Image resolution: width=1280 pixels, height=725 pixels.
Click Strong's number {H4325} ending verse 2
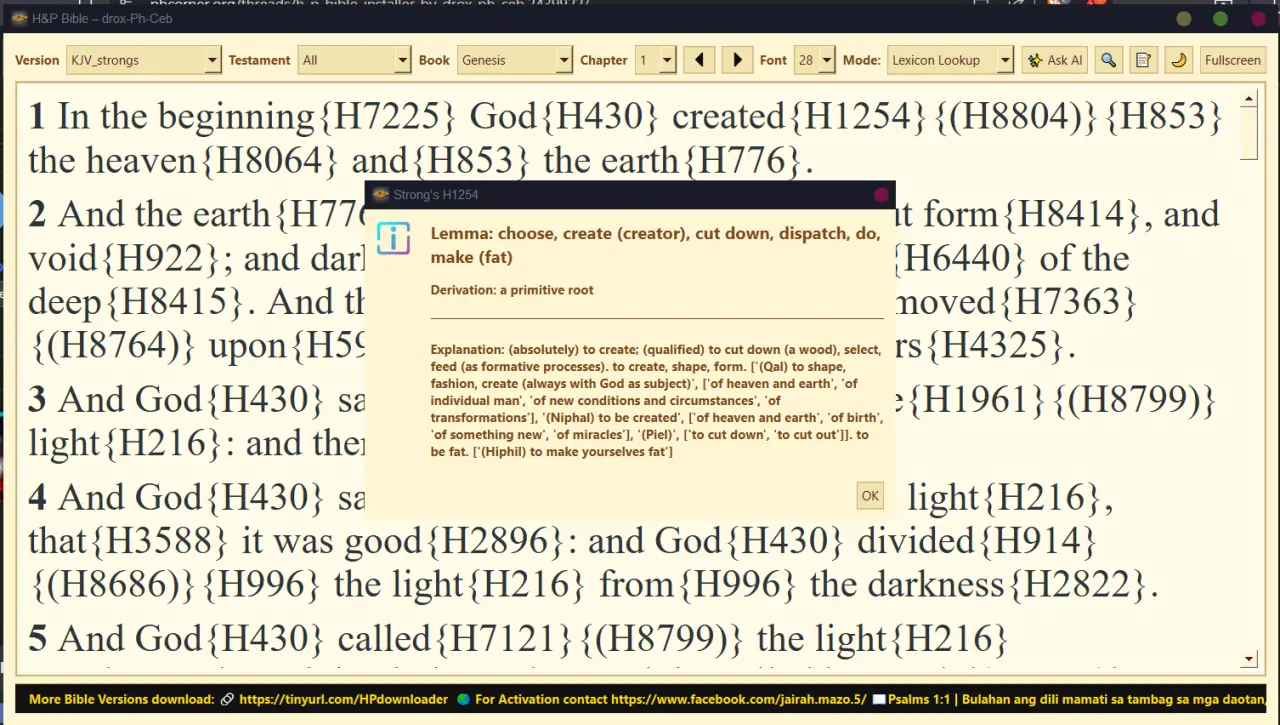point(995,346)
